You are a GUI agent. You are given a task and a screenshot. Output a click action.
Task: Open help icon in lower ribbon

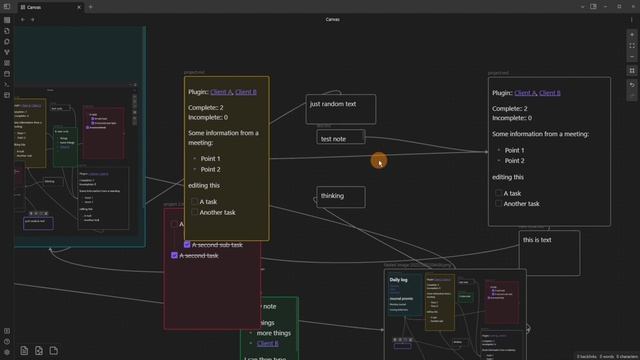(7, 342)
